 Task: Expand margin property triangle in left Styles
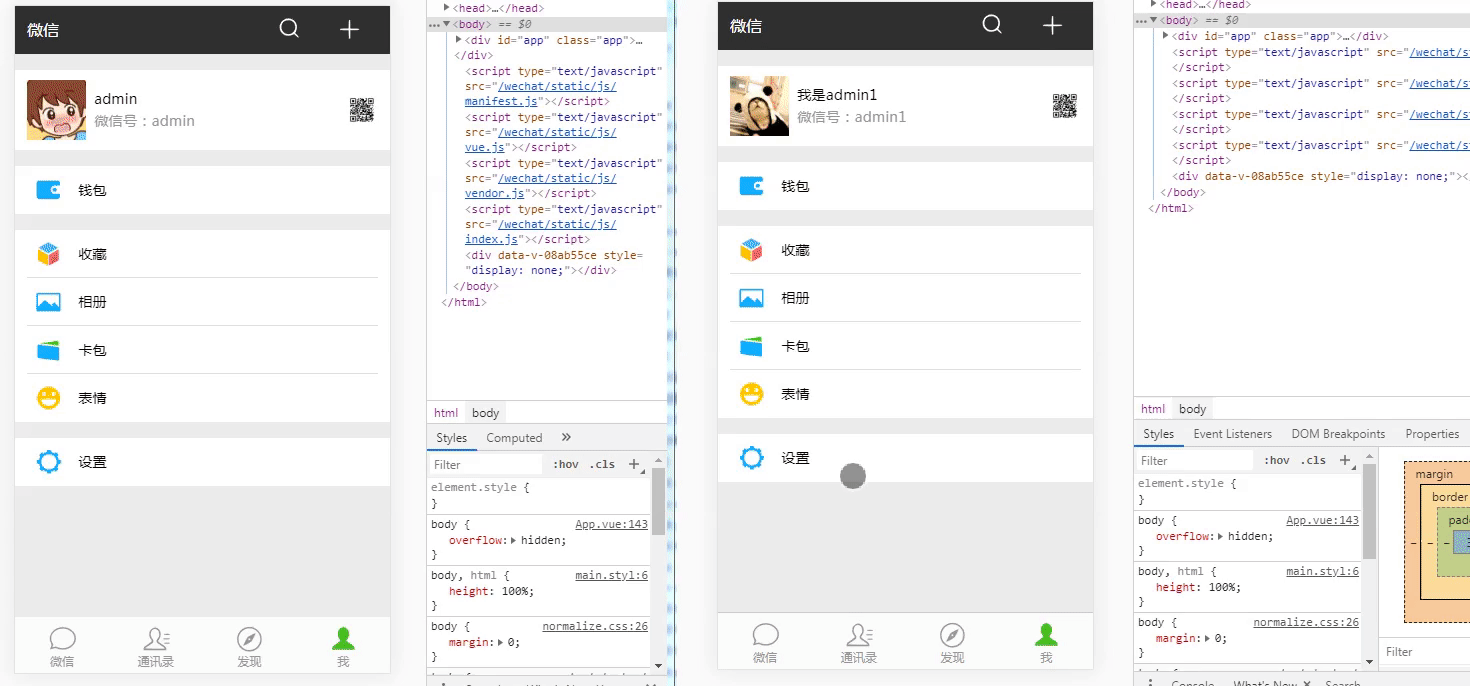click(500, 642)
